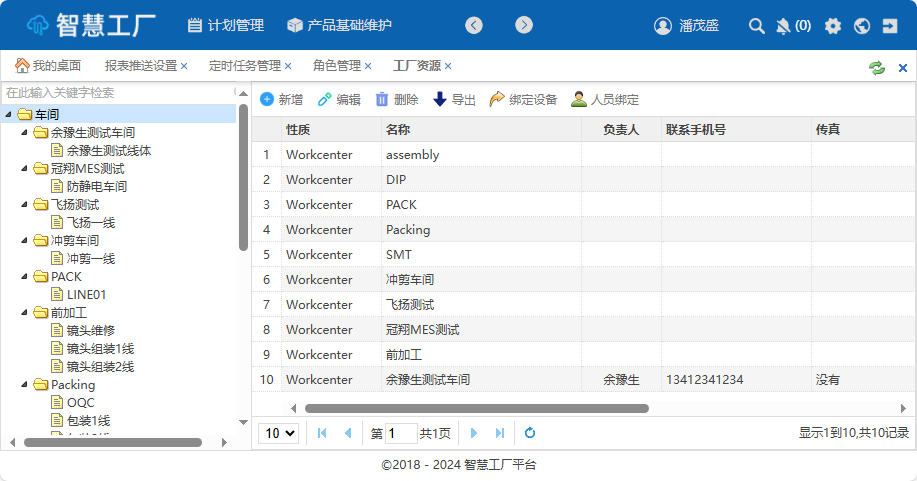Open the settings gear icon
Screen dimensions: 917x481
[833, 26]
